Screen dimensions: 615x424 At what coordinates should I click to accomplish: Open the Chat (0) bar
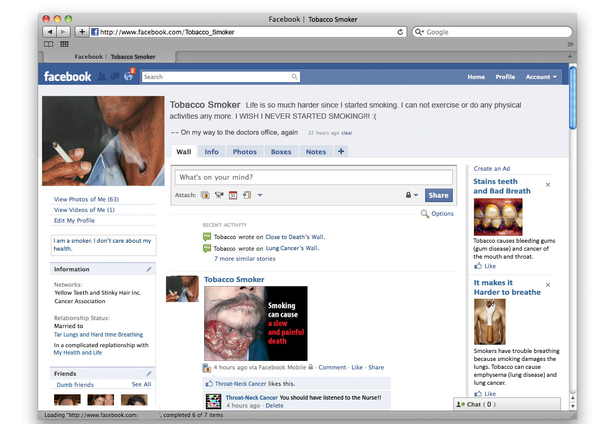pos(507,404)
